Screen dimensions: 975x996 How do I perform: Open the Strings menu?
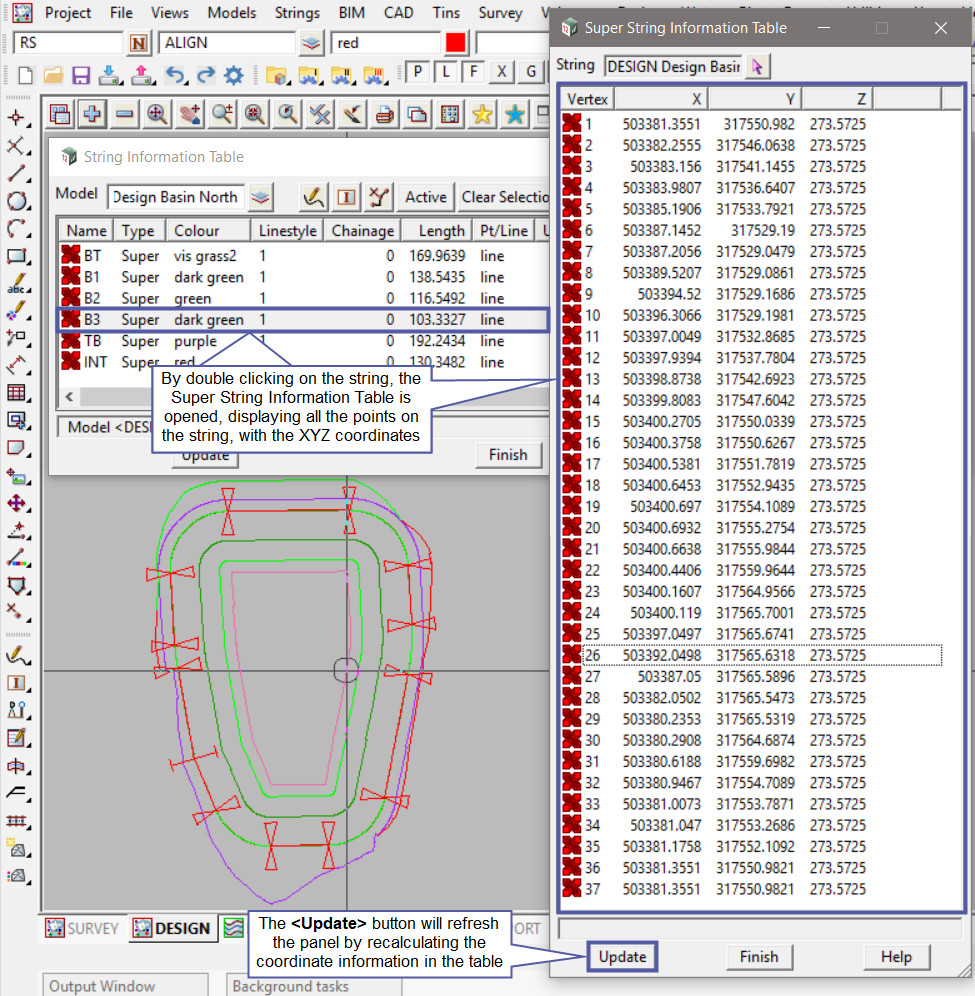(296, 13)
